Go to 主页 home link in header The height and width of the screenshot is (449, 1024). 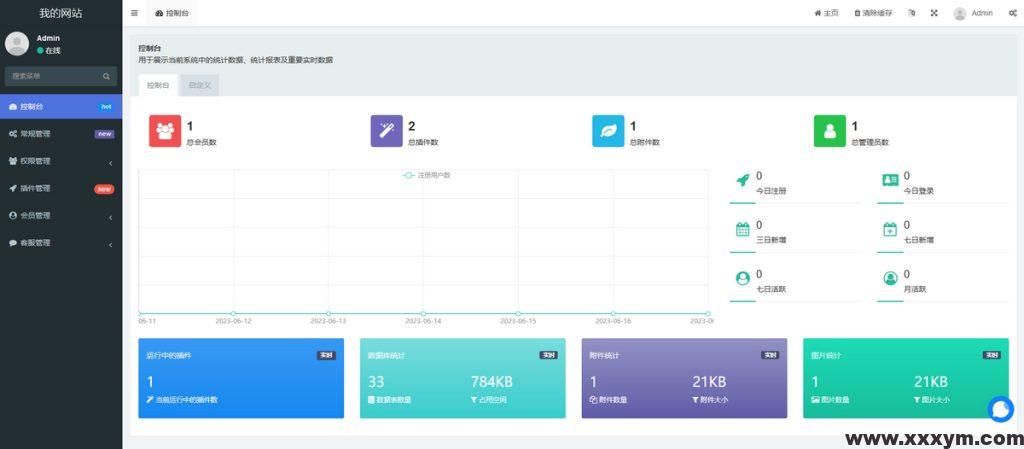(x=826, y=13)
